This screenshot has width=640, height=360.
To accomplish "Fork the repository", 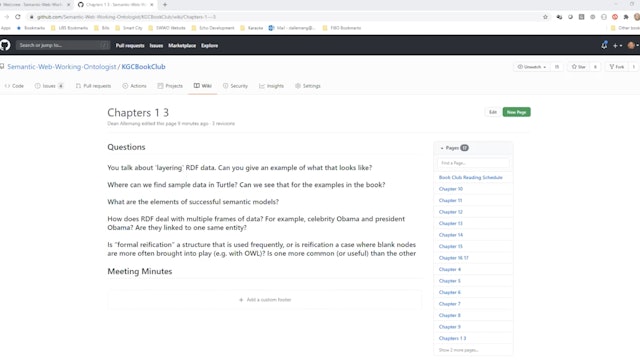I will (x=617, y=67).
